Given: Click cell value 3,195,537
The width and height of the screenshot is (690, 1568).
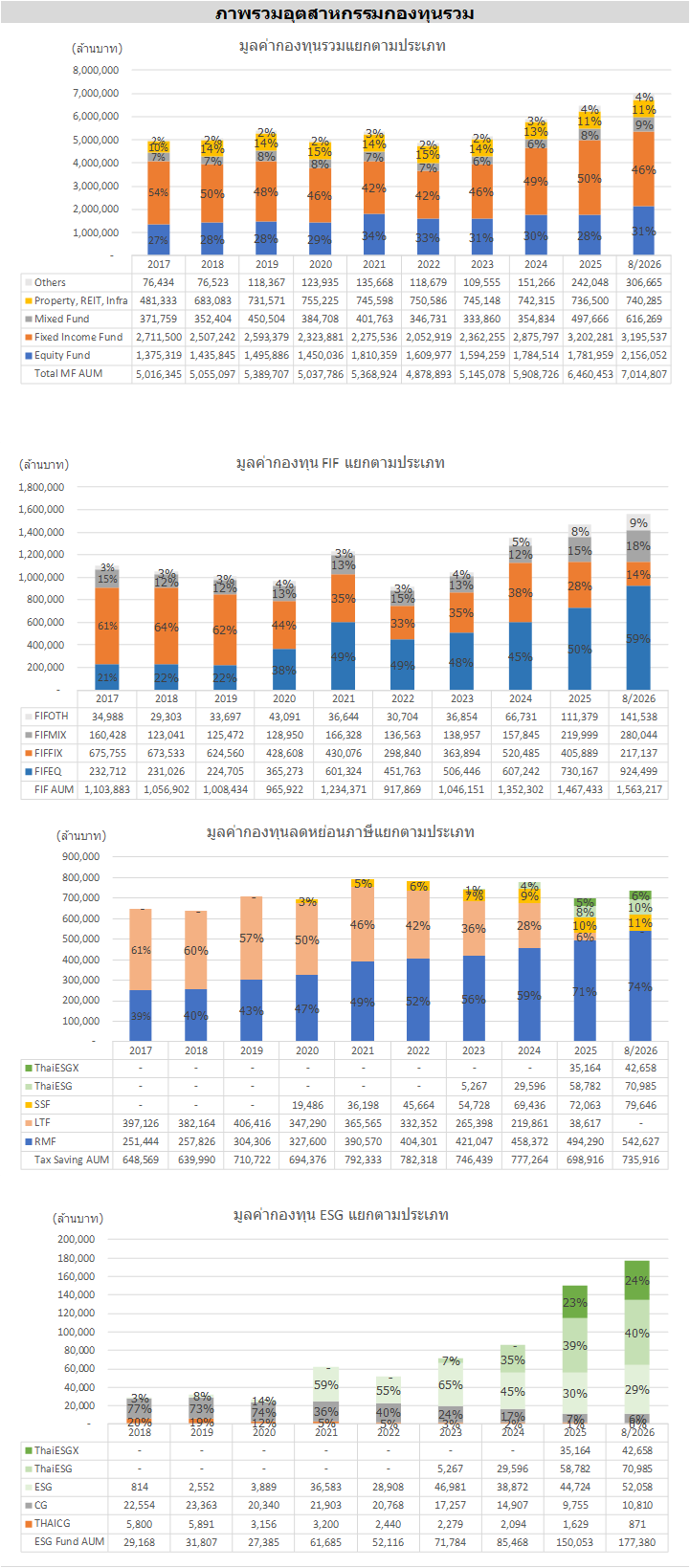Looking at the screenshot, I should click(643, 338).
